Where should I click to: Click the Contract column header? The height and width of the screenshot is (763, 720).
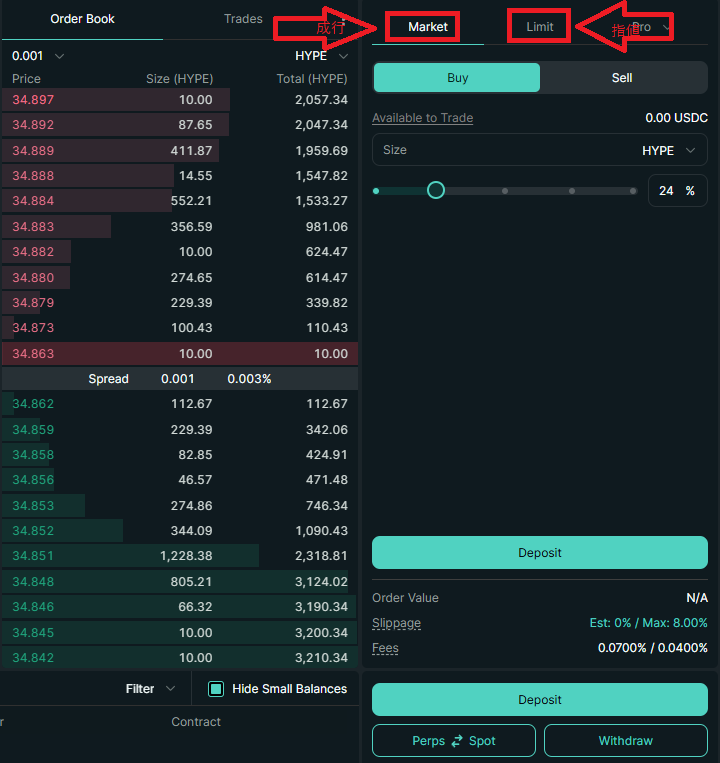click(x=196, y=722)
